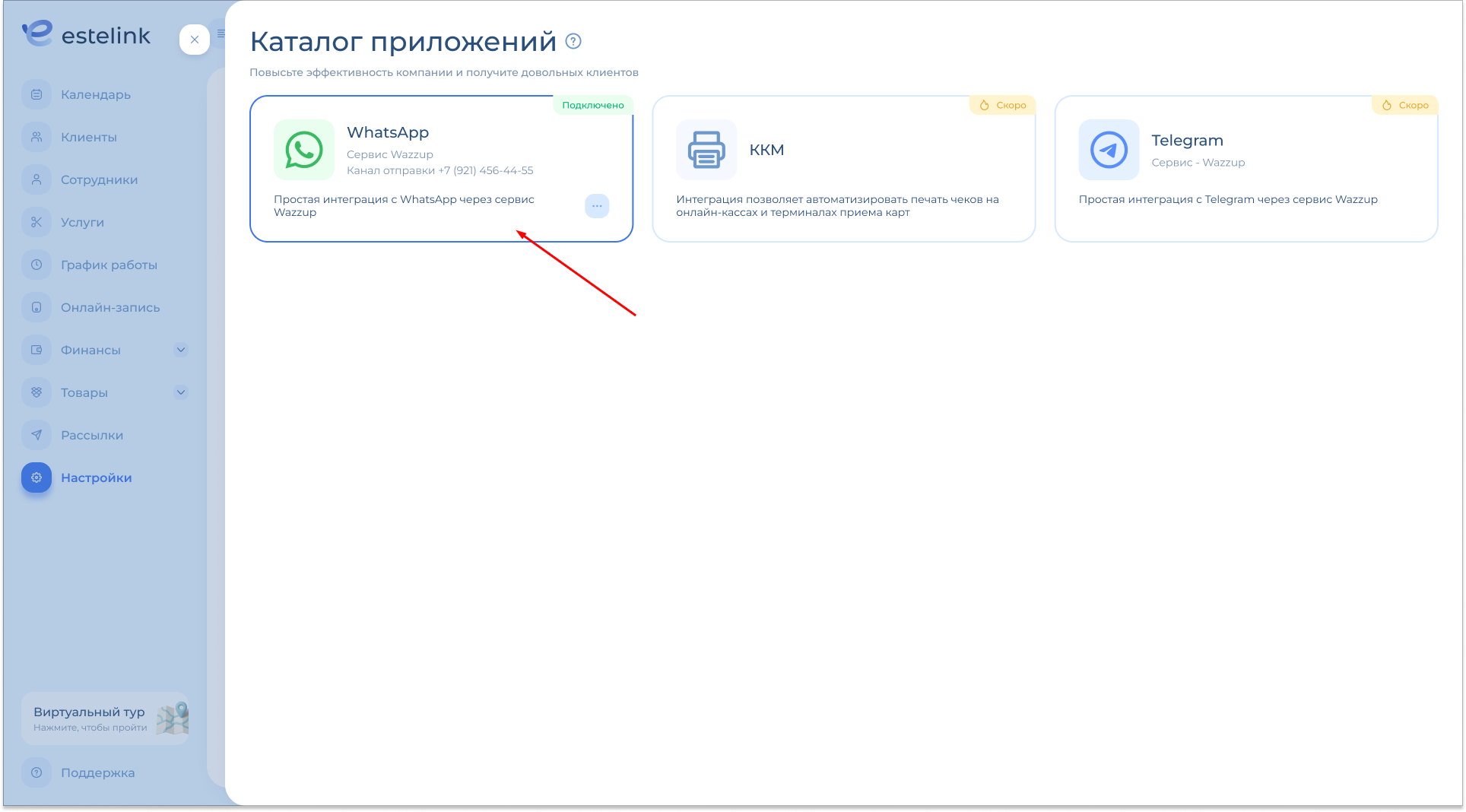
Task: Click the Онлайн-запись icon
Action: tap(36, 307)
